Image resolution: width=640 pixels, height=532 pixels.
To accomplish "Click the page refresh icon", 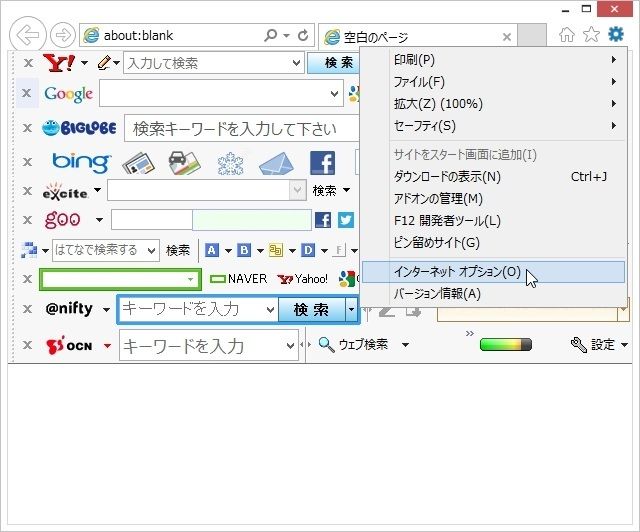I will pyautogui.click(x=303, y=36).
